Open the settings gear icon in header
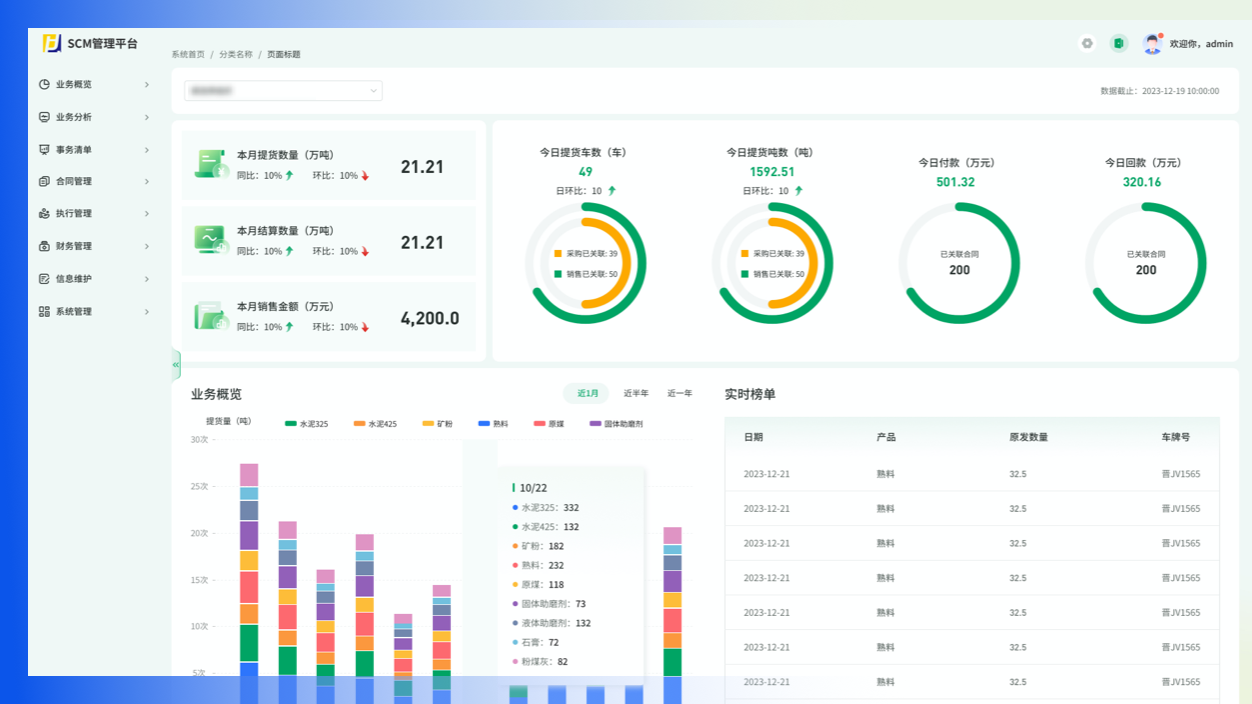Image resolution: width=1252 pixels, height=704 pixels. click(1087, 43)
